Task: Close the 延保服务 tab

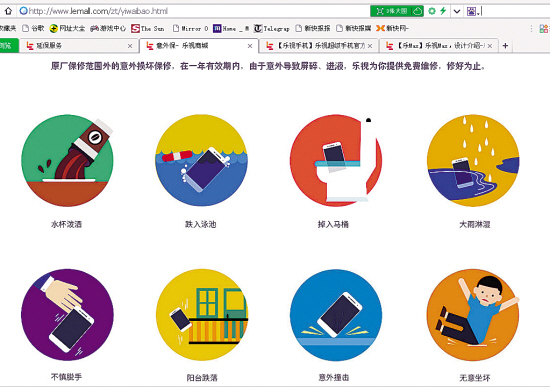Action: coord(130,46)
